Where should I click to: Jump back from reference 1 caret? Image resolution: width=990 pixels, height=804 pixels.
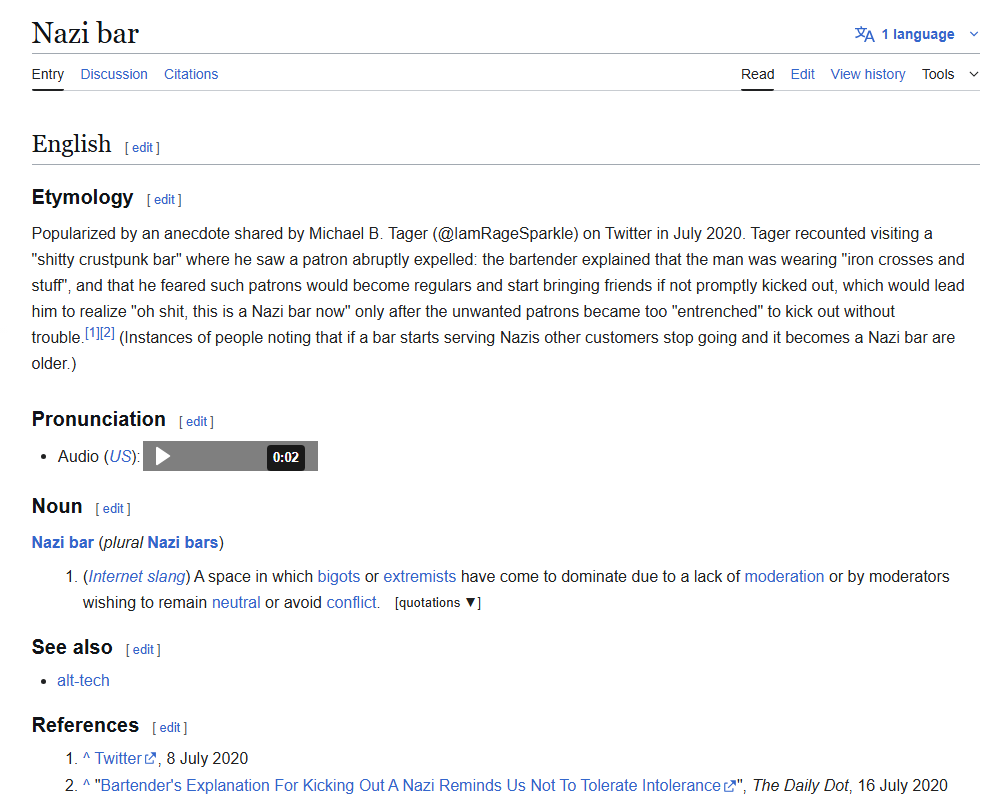pos(86,758)
